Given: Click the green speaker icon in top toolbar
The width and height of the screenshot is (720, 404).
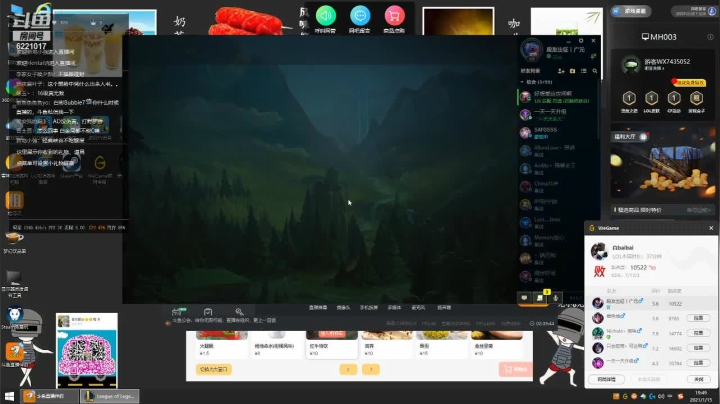Looking at the screenshot, I should [326, 16].
